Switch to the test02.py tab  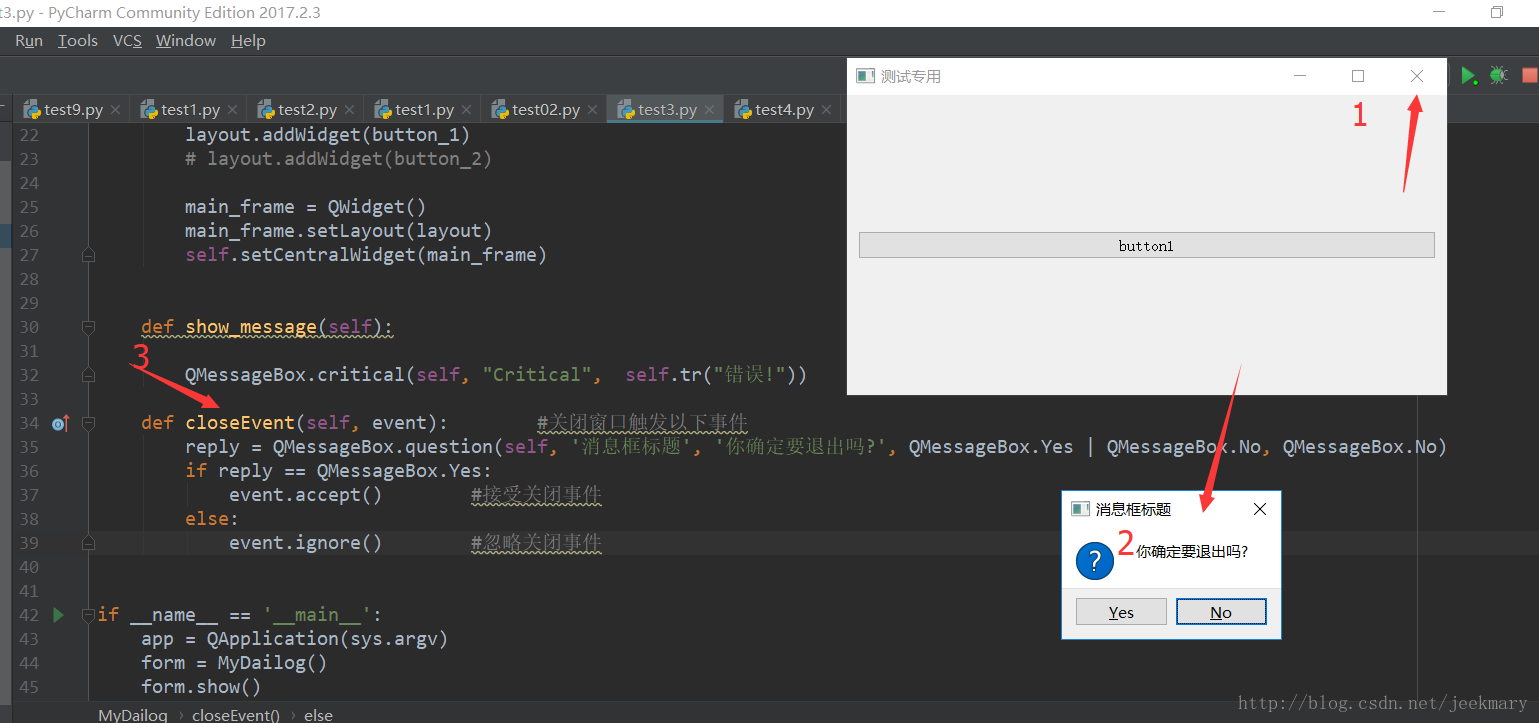click(x=545, y=110)
